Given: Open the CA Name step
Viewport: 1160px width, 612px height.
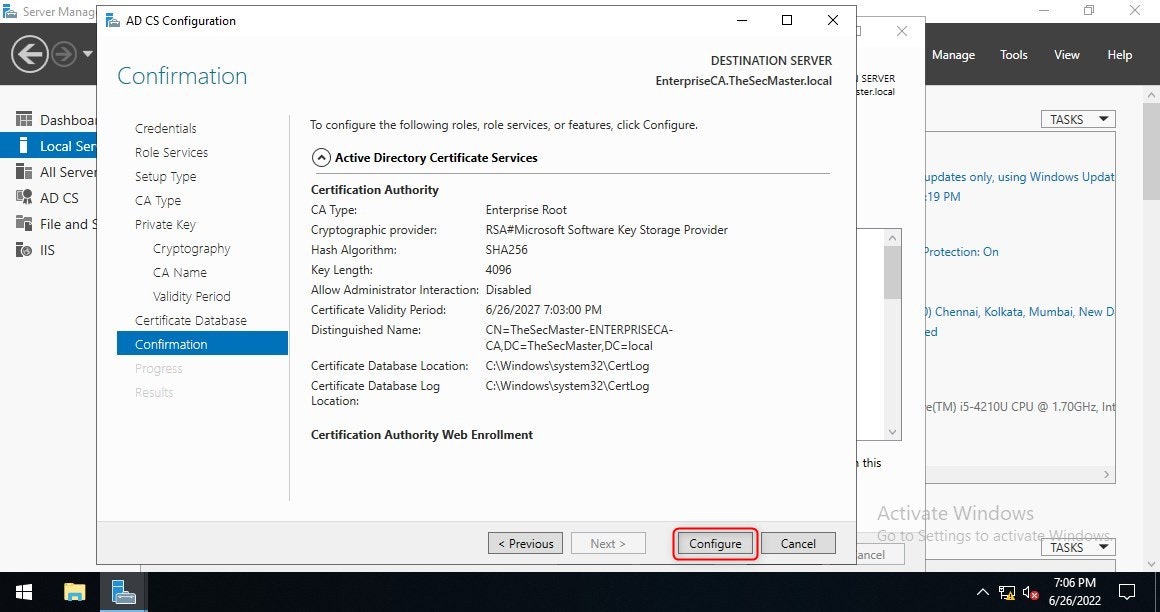Looking at the screenshot, I should 180,272.
